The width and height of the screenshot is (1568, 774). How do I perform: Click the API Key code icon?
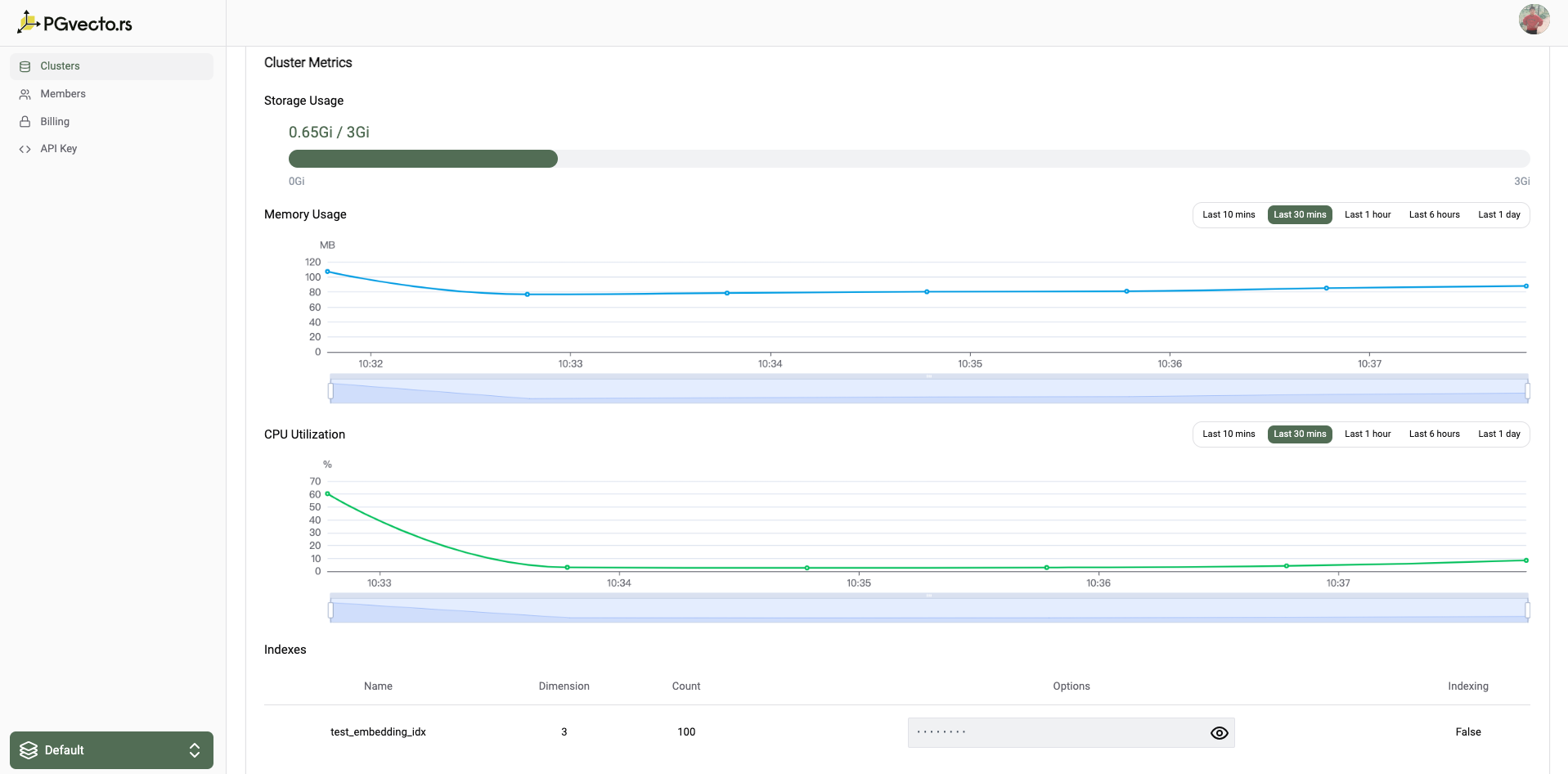click(x=25, y=149)
